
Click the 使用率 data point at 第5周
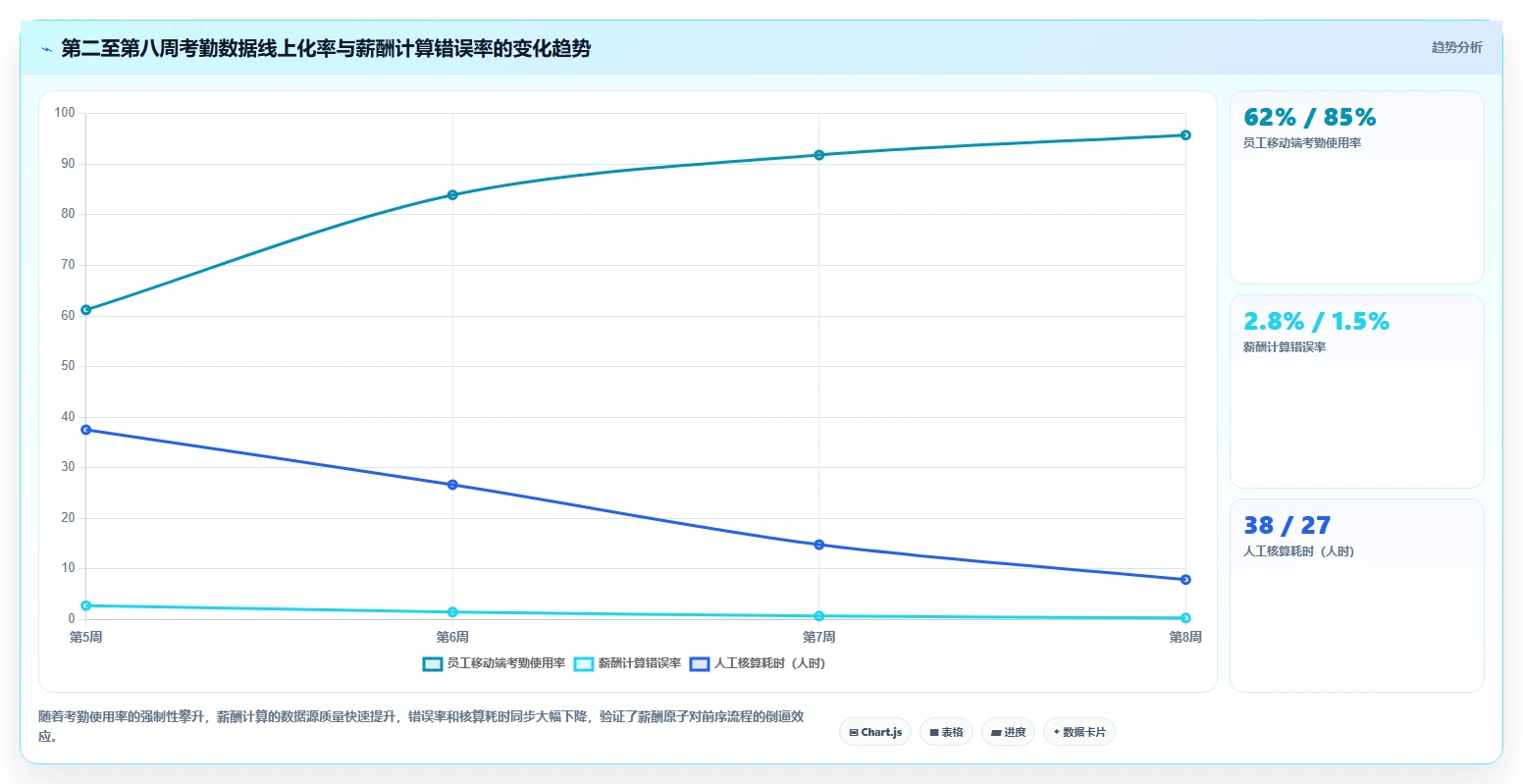pos(86,310)
